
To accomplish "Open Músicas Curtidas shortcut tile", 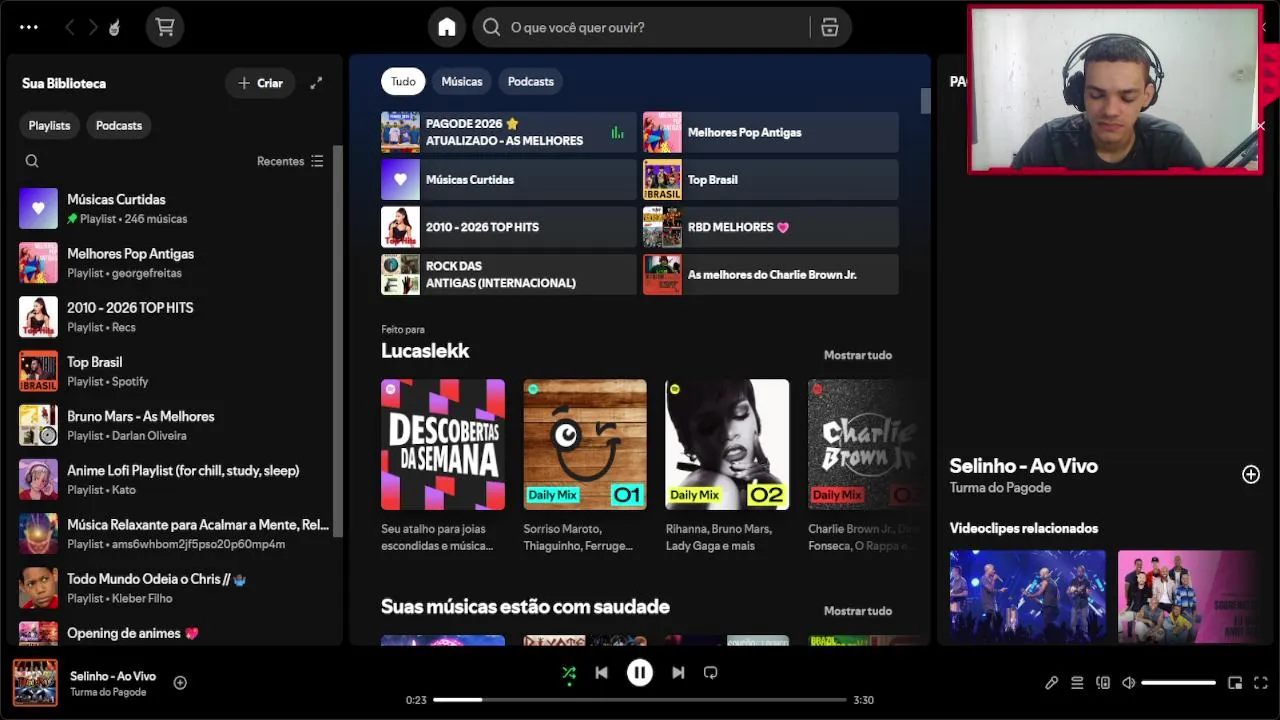I will [x=508, y=180].
